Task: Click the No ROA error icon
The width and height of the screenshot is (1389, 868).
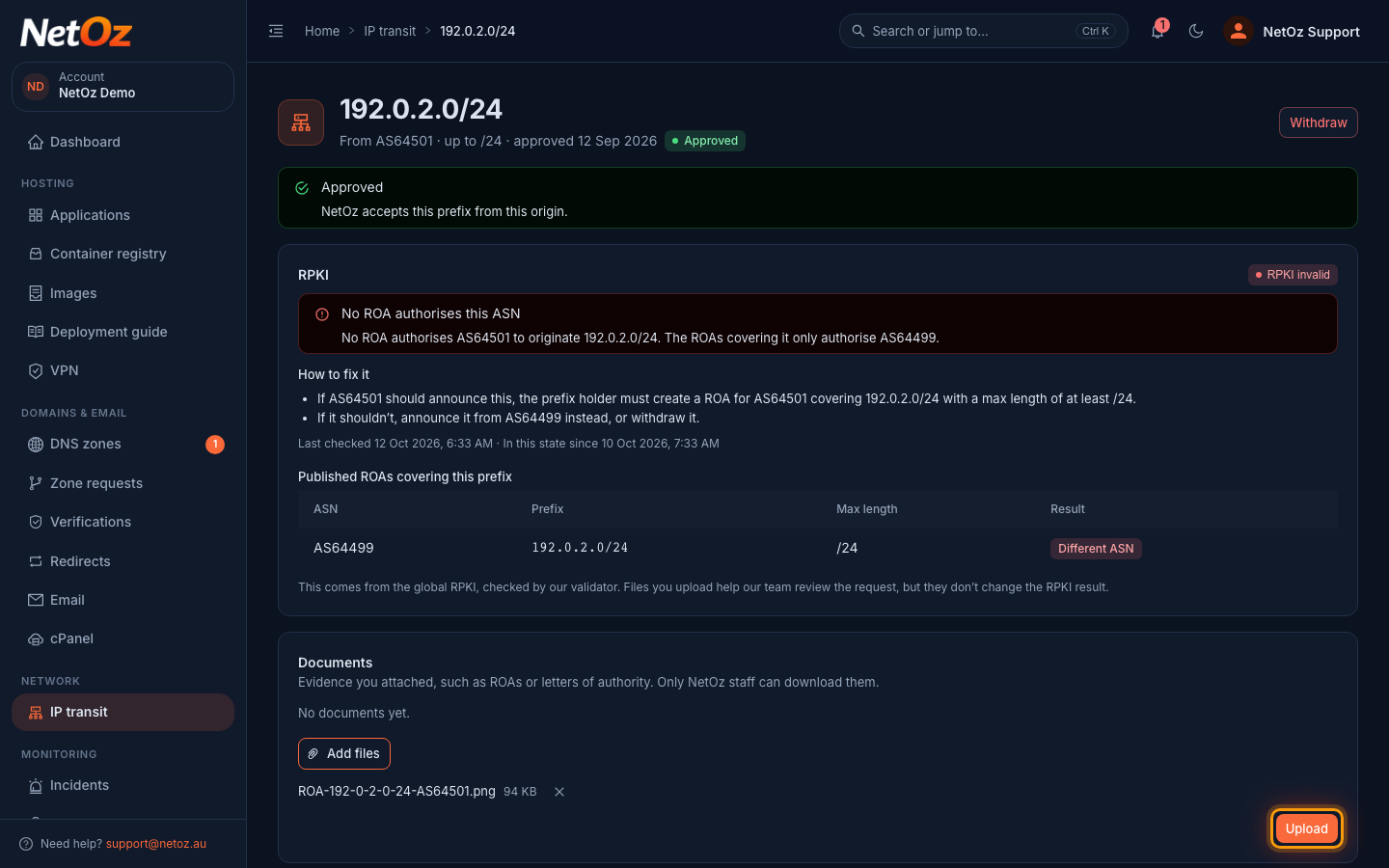Action: [x=322, y=314]
